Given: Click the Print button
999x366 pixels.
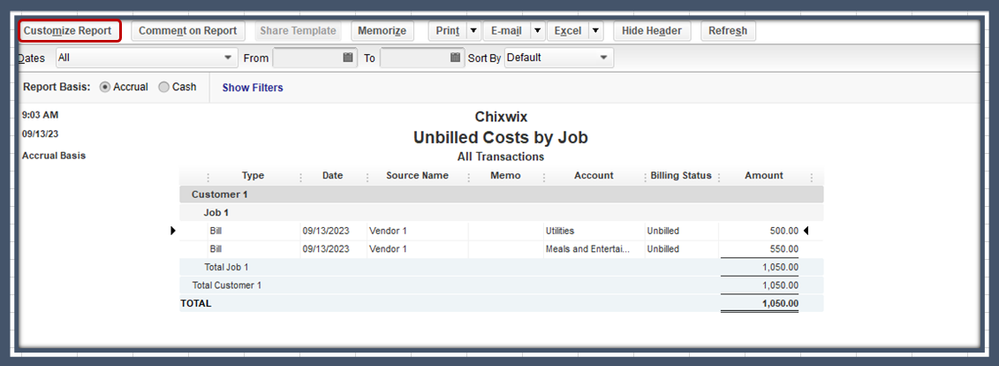Looking at the screenshot, I should coord(447,31).
